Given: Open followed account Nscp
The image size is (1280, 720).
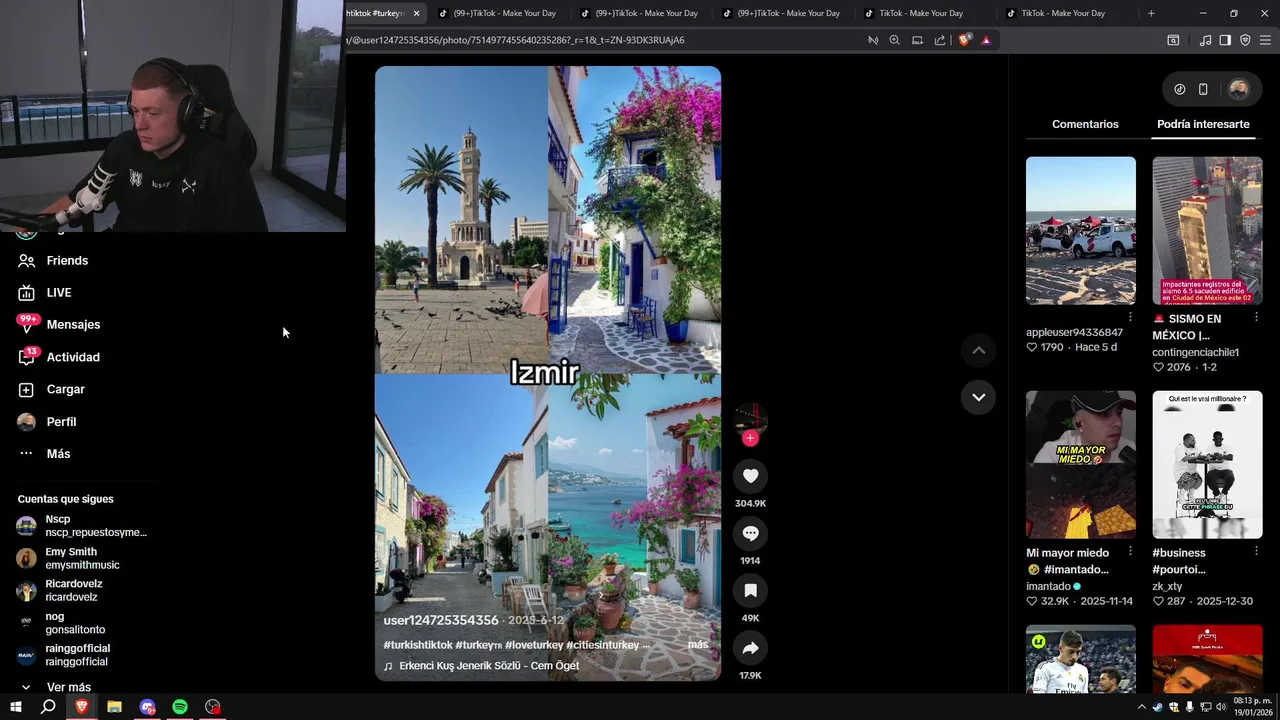Looking at the screenshot, I should (82, 526).
